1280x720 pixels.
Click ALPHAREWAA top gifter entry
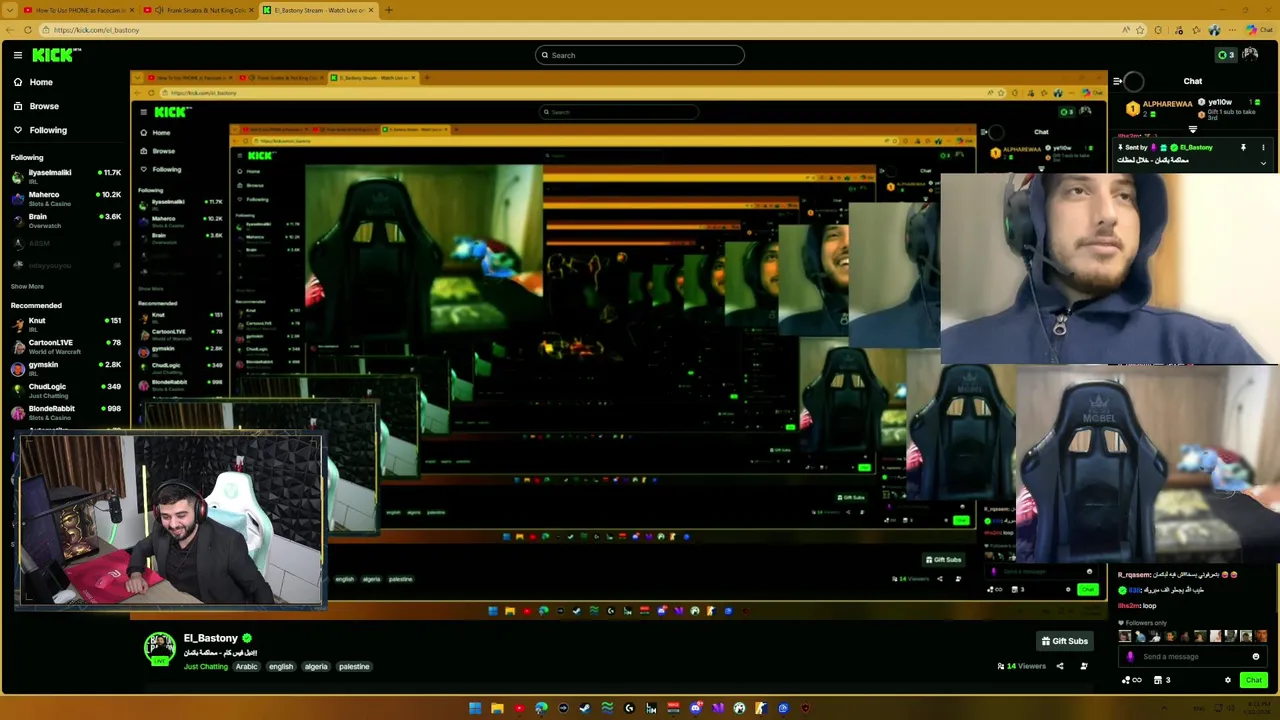click(1159, 107)
